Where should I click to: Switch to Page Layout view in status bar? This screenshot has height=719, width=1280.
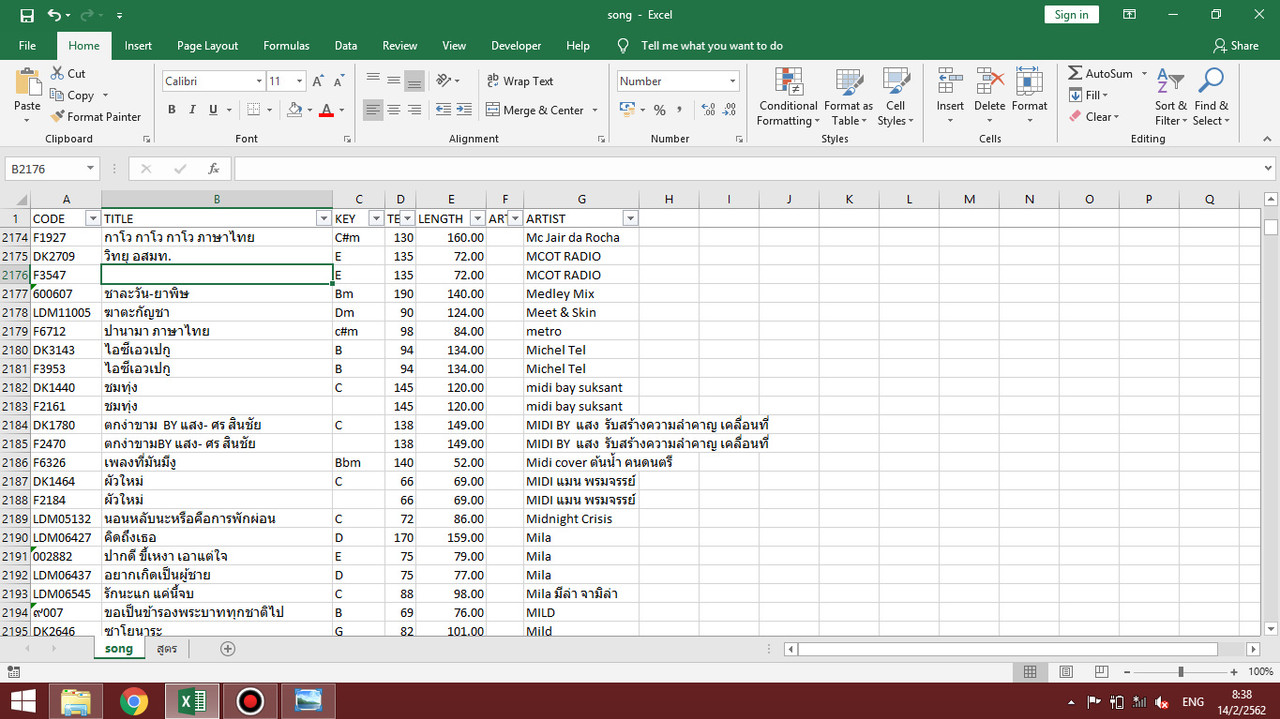[1066, 672]
